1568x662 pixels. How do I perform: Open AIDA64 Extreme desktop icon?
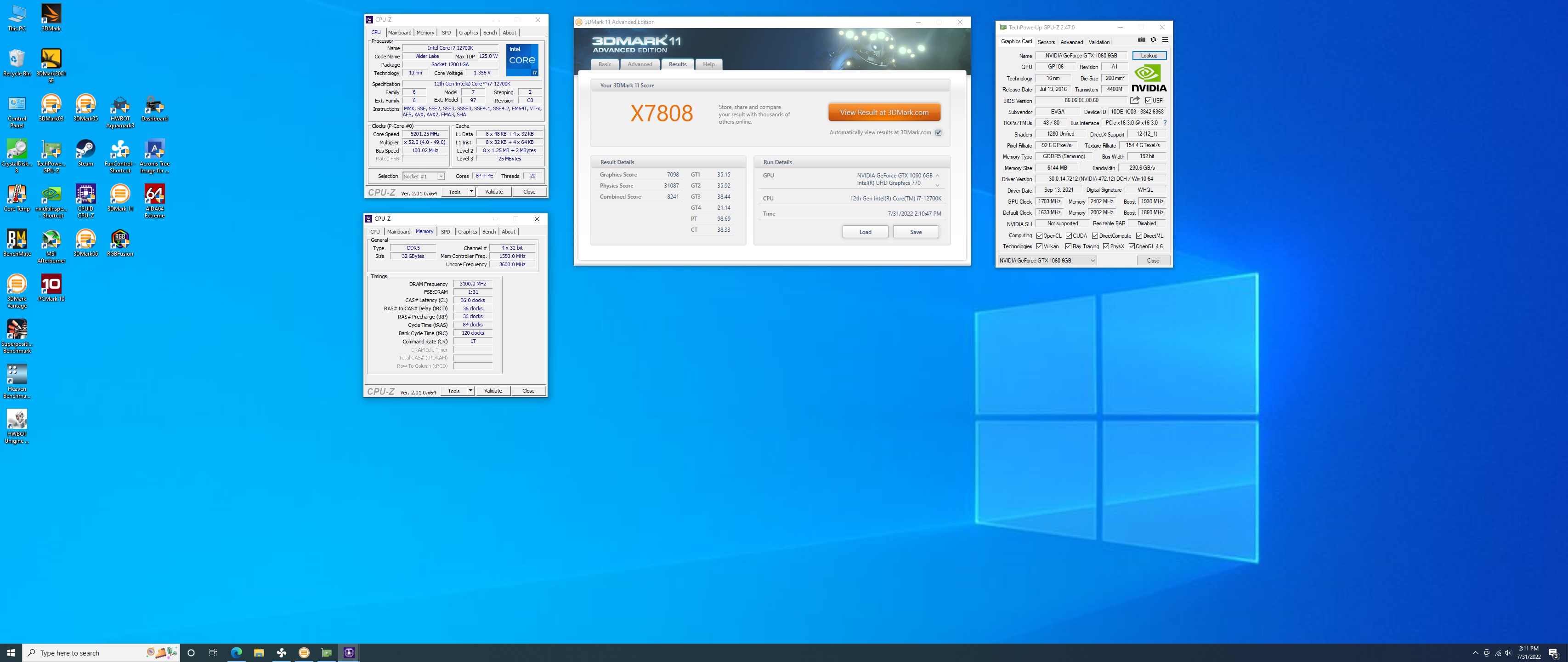click(x=155, y=201)
